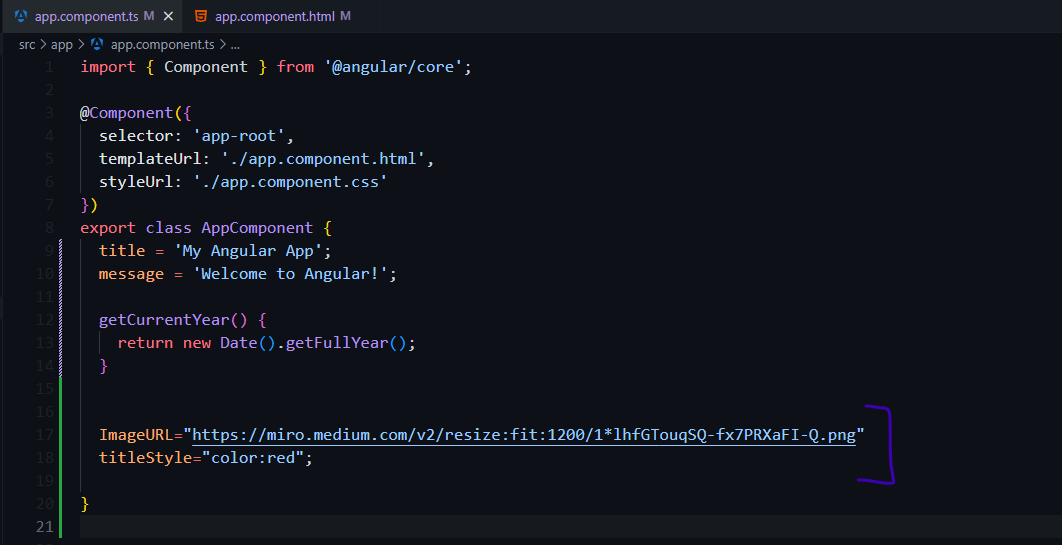Click the AppComponent class name
Viewport: 1062px width, 545px height.
[x=257, y=227]
